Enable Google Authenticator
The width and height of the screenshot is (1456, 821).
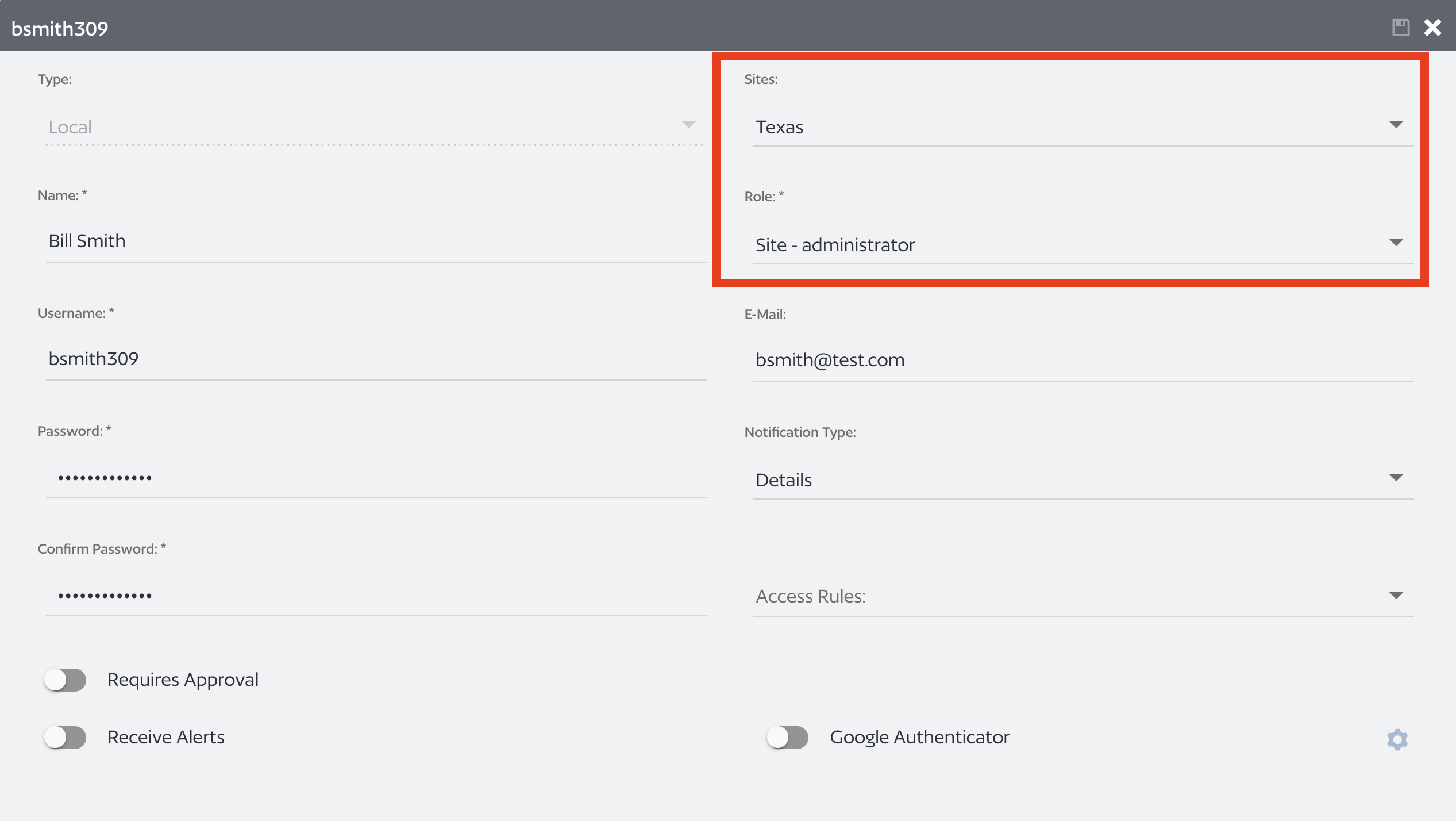[788, 737]
